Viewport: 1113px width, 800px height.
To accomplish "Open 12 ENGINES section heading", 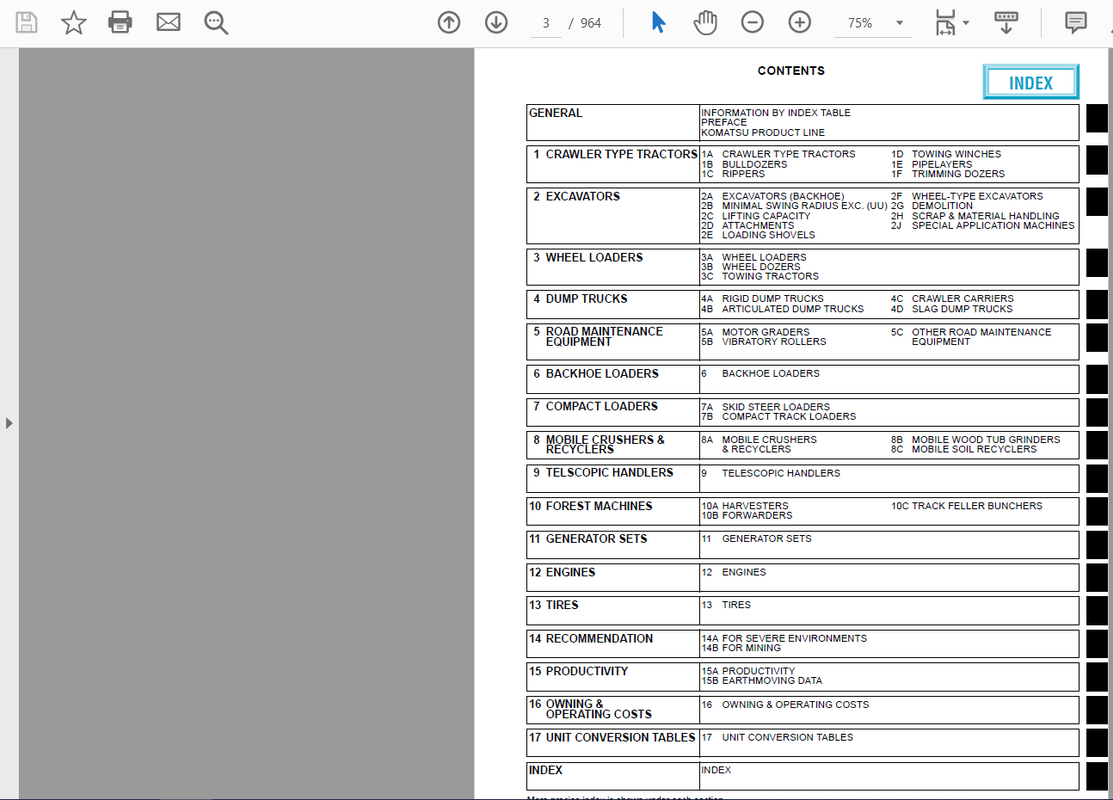I will click(561, 572).
